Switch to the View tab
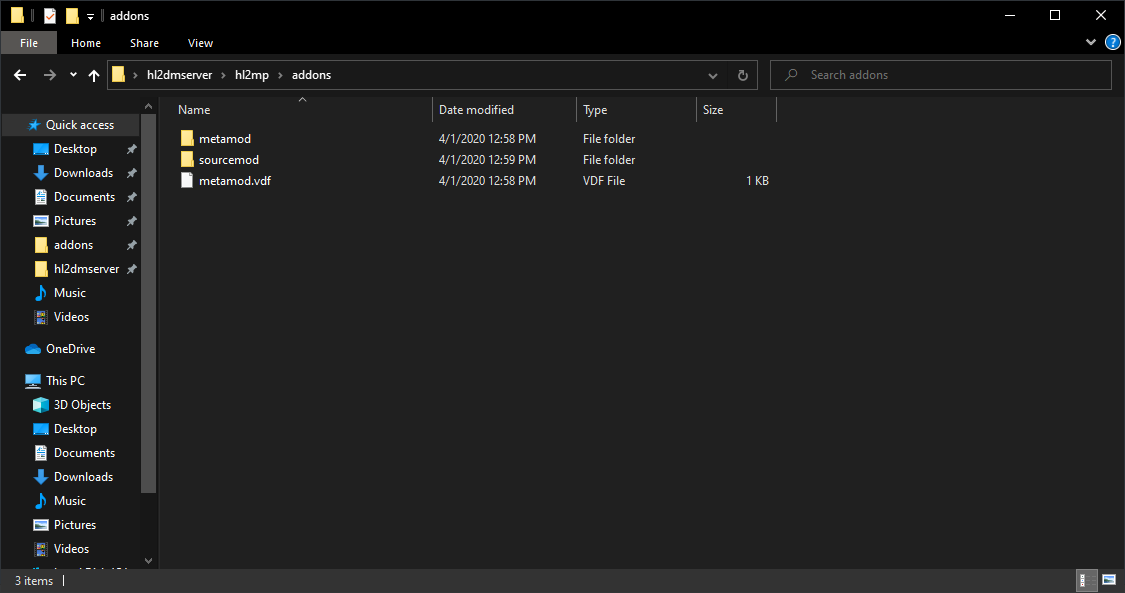 (x=200, y=43)
